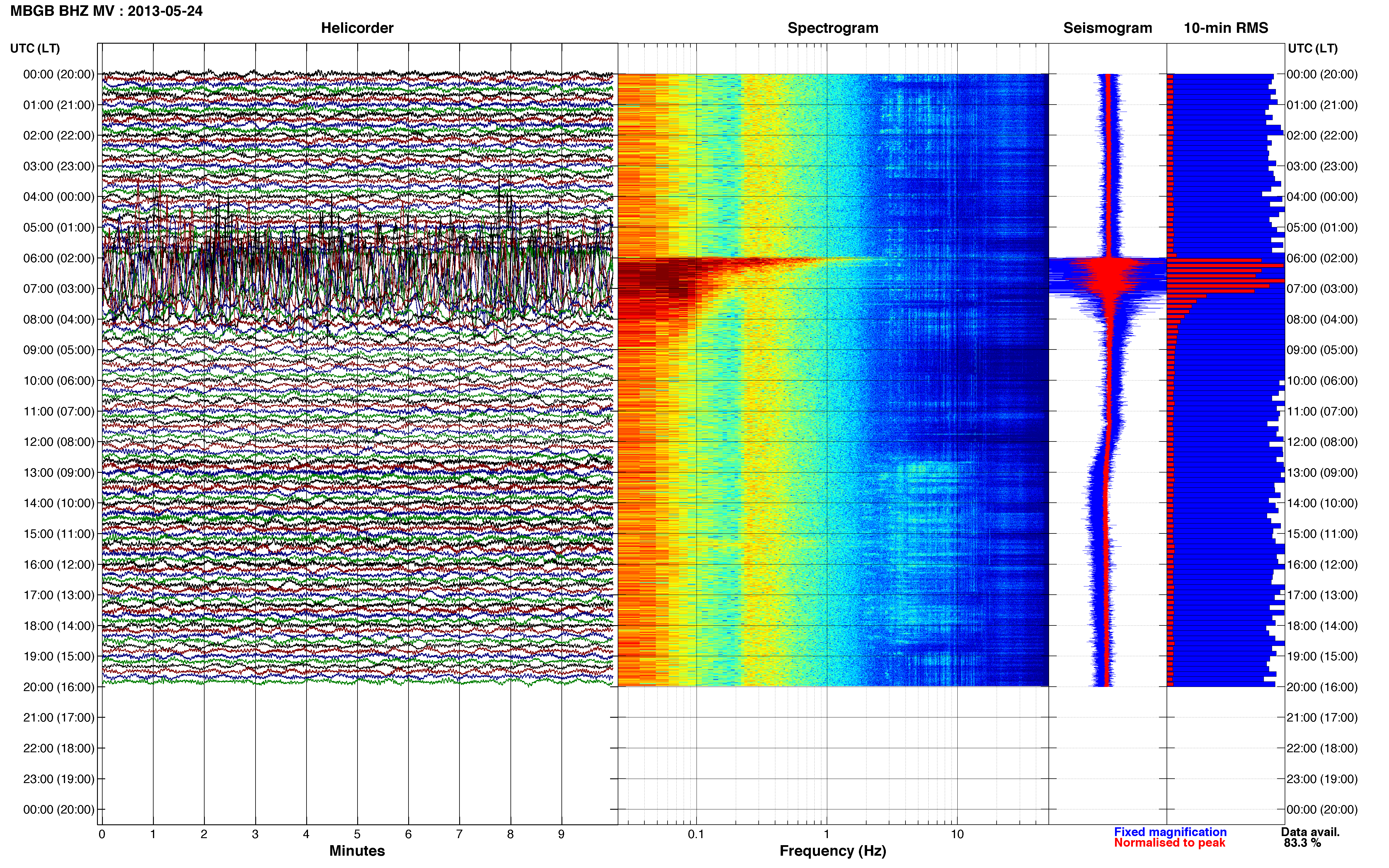This screenshot has width=1389, height=868.
Task: Click the "Data avail." label
Action: point(1310,832)
